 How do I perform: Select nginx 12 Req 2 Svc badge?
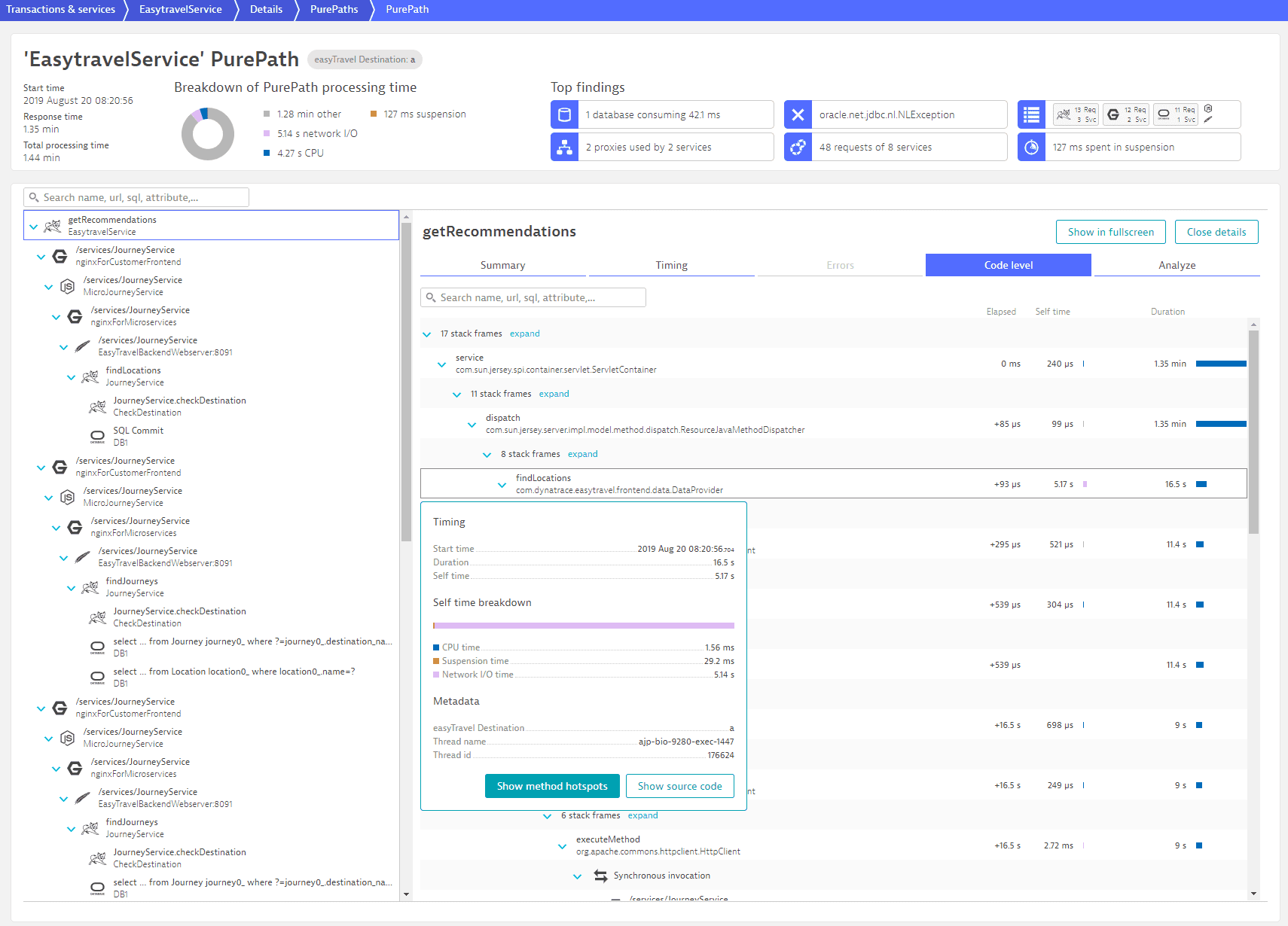[x=1126, y=114]
